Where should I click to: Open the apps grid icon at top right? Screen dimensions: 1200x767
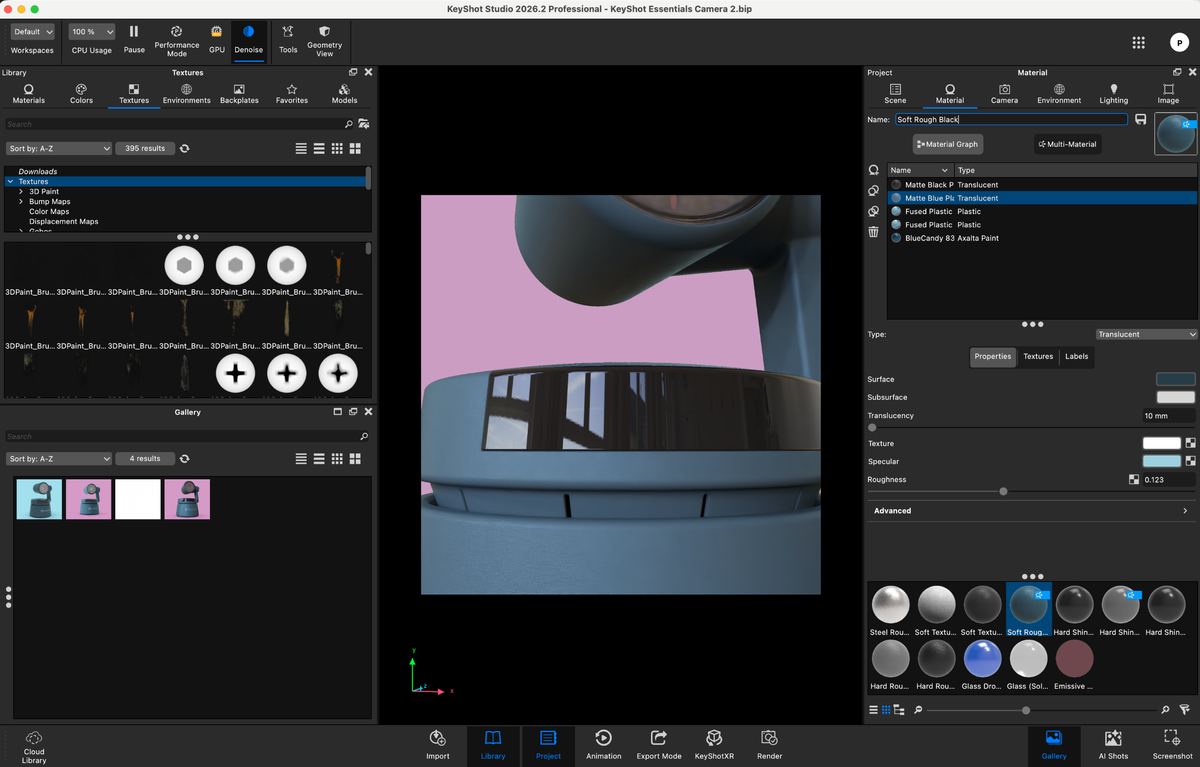[1138, 42]
